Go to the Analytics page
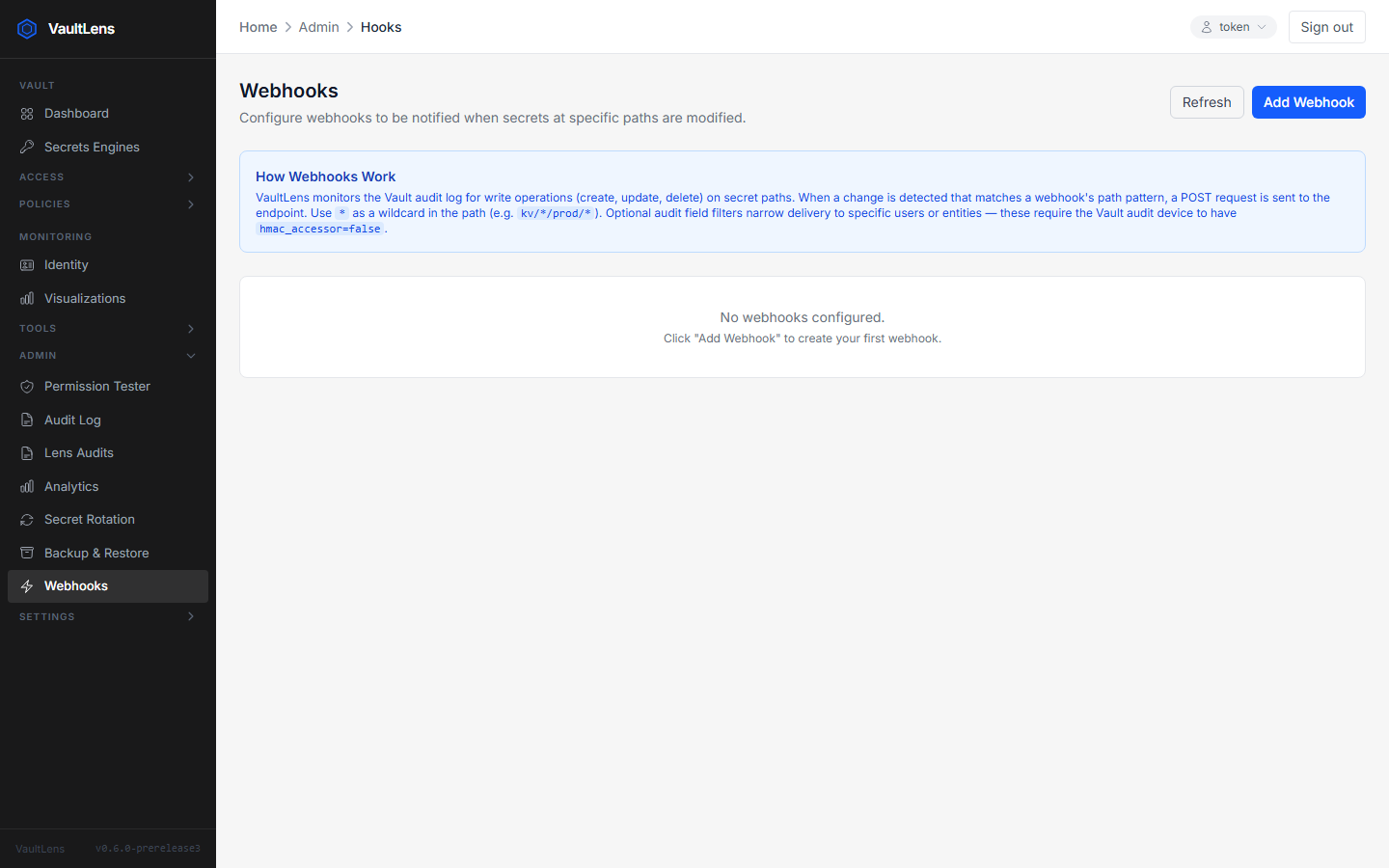Screen dimensions: 1389x868 [x=108, y=487]
